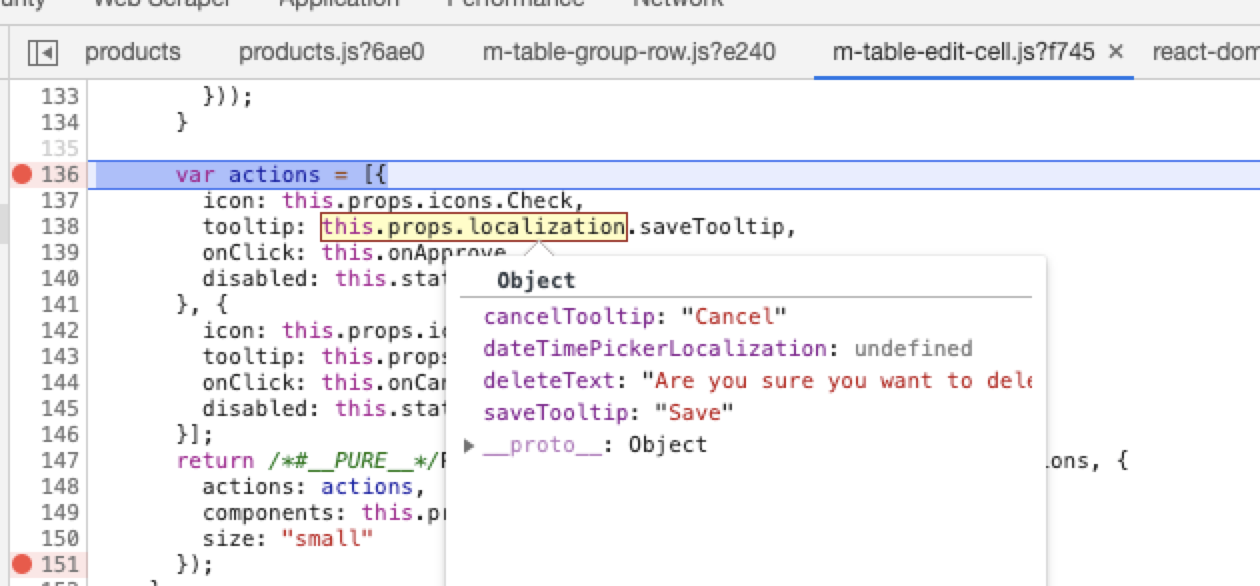Close the m-table-edit-cell.js?f745 tab
This screenshot has height=586, width=1260.
[x=1115, y=51]
